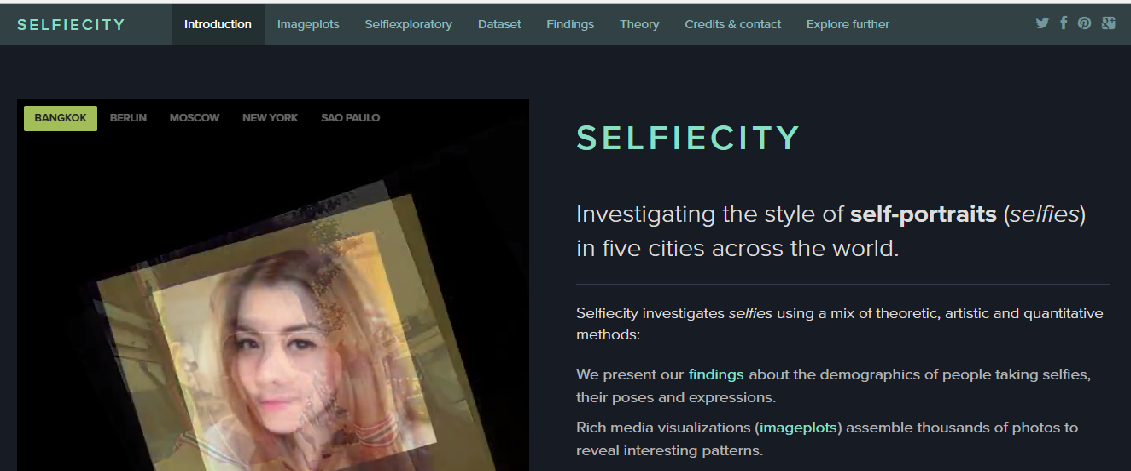The image size is (1131, 471).
Task: Open the Findings nav item
Action: tap(570, 24)
